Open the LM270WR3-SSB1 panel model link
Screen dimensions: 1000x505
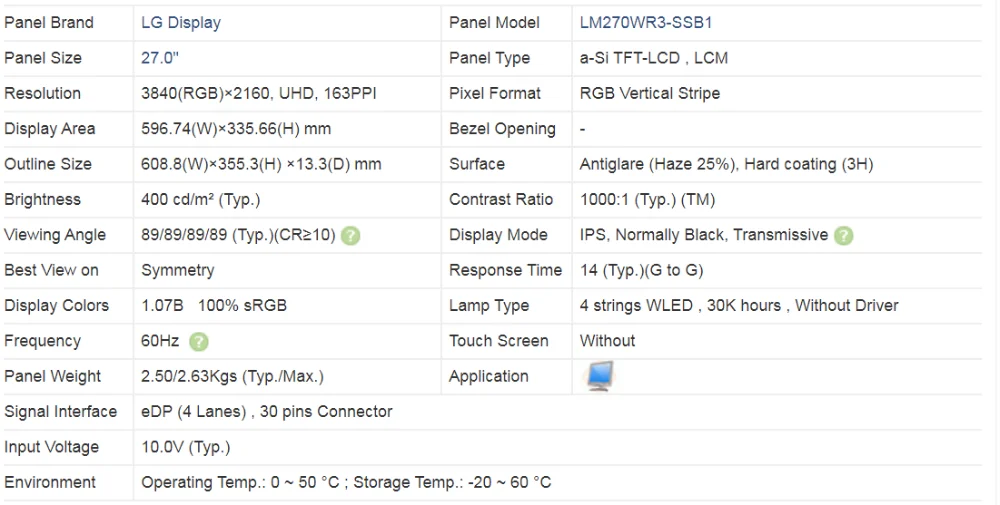[646, 22]
